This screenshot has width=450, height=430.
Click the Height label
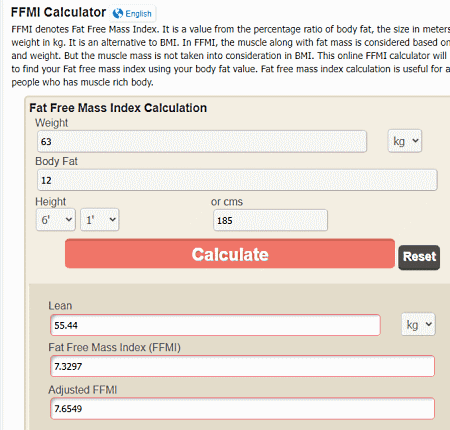click(x=51, y=202)
